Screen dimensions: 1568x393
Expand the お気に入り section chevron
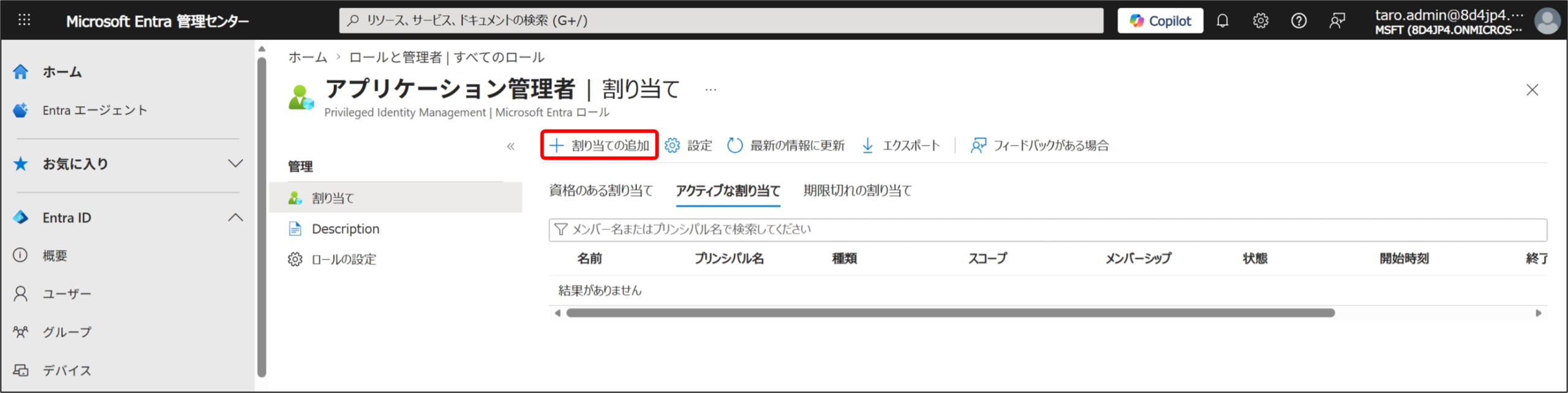(x=235, y=164)
